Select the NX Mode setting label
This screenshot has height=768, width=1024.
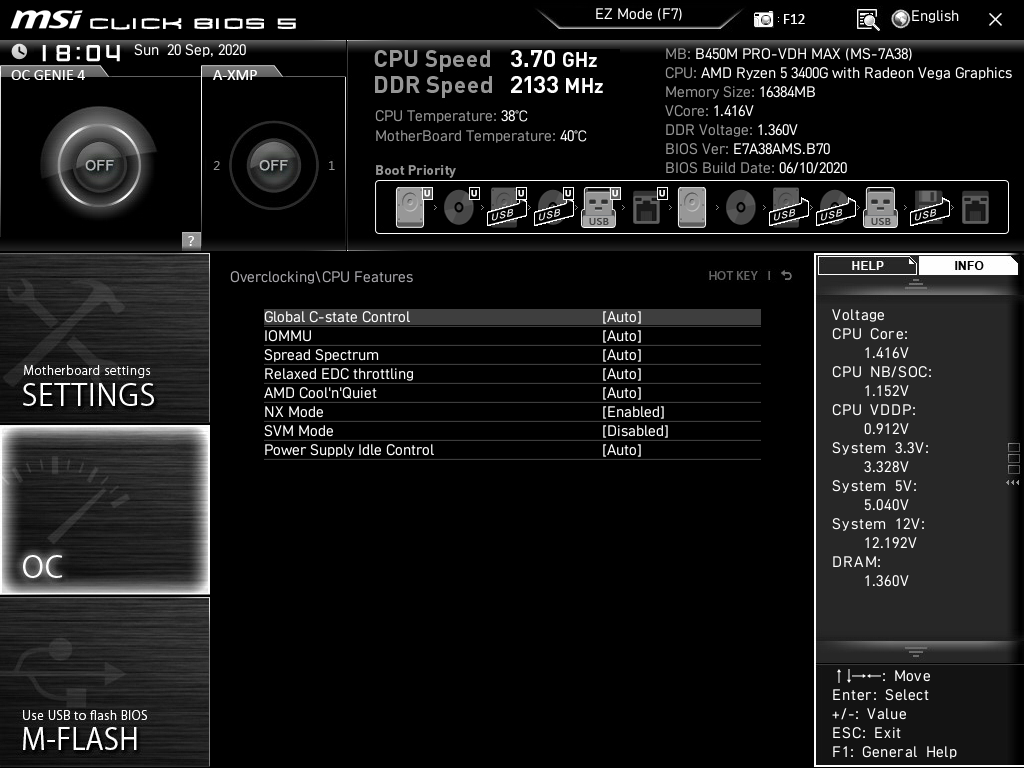pyautogui.click(x=293, y=411)
